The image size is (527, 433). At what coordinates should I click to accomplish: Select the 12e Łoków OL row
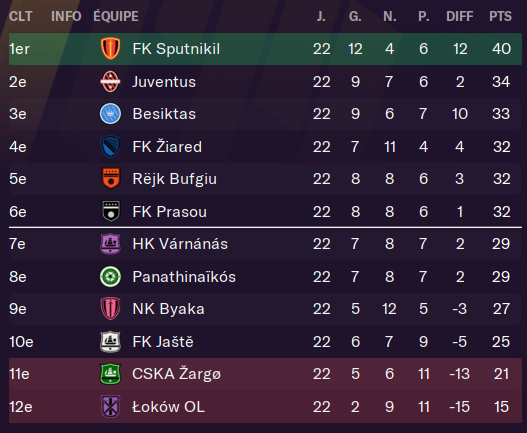tap(265, 407)
